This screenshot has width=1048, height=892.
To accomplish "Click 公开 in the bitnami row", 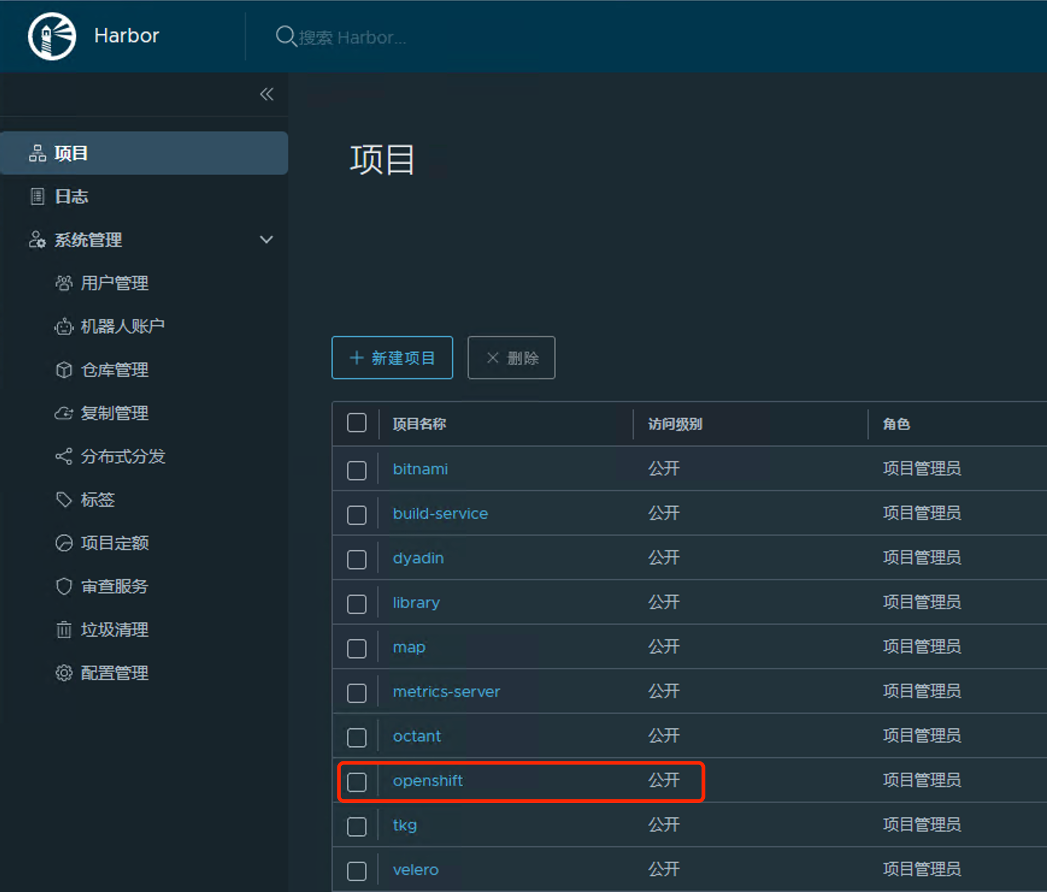I will pyautogui.click(x=664, y=468).
